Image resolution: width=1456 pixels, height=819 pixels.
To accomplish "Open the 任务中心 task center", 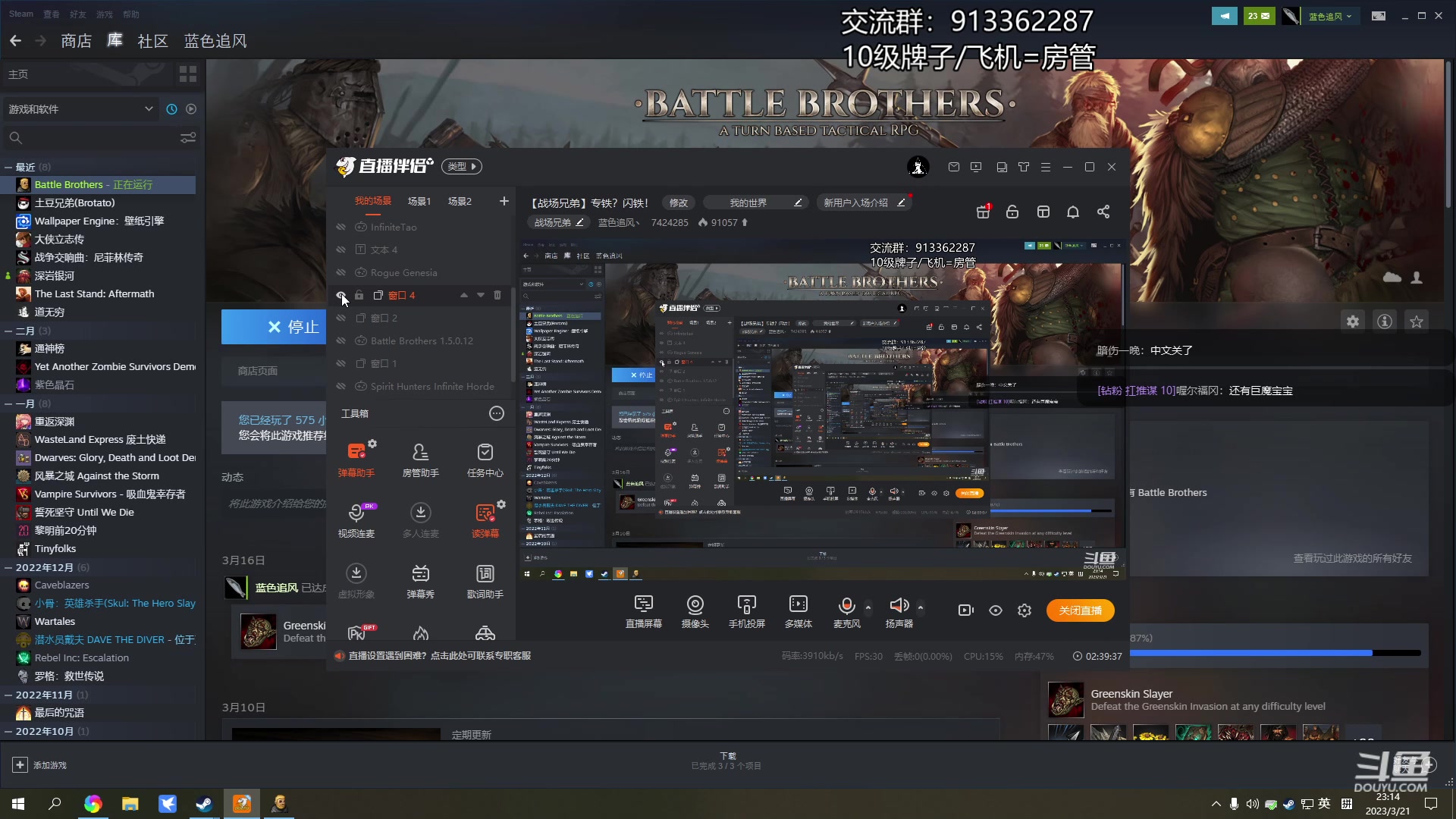I will [485, 458].
